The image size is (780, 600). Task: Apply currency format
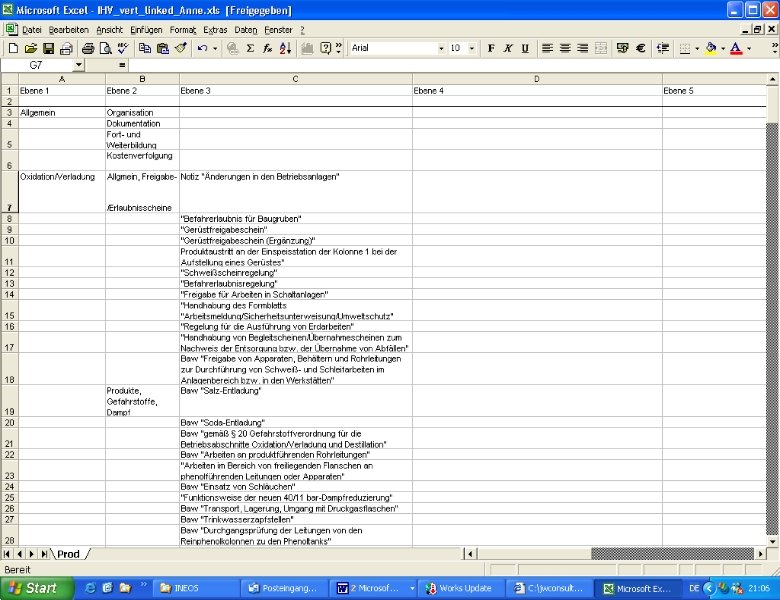pyautogui.click(x=622, y=48)
